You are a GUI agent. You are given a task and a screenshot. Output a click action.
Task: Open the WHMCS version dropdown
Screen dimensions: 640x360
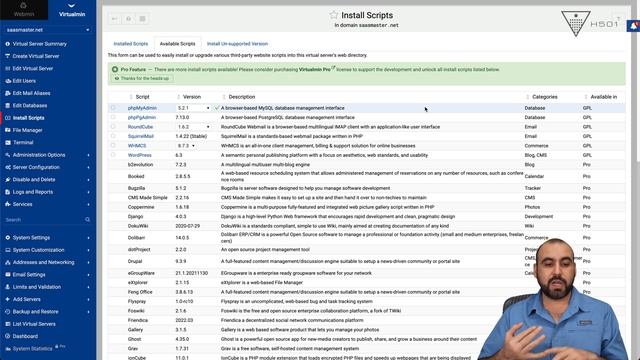point(186,146)
